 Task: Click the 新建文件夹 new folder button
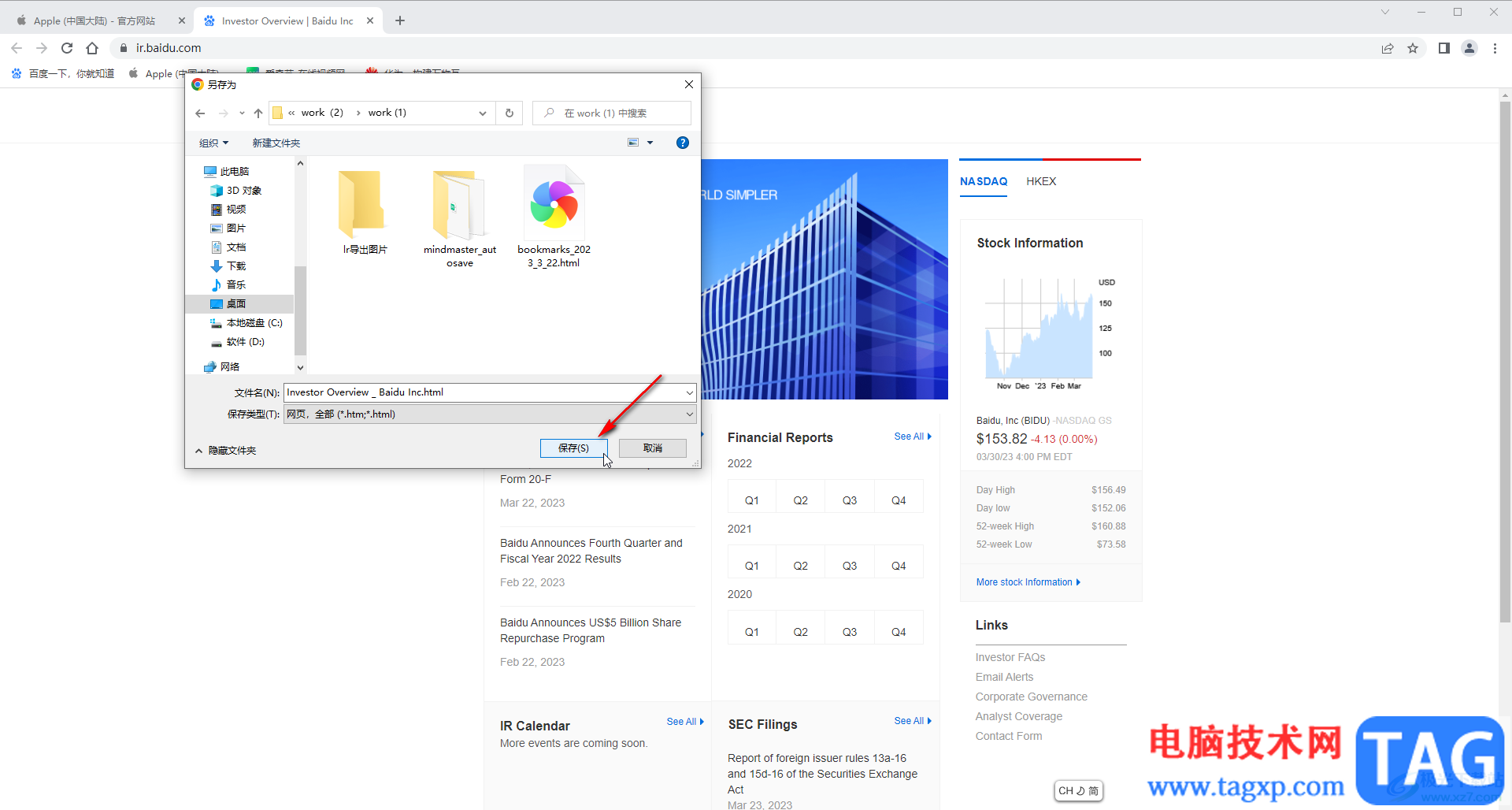276,143
